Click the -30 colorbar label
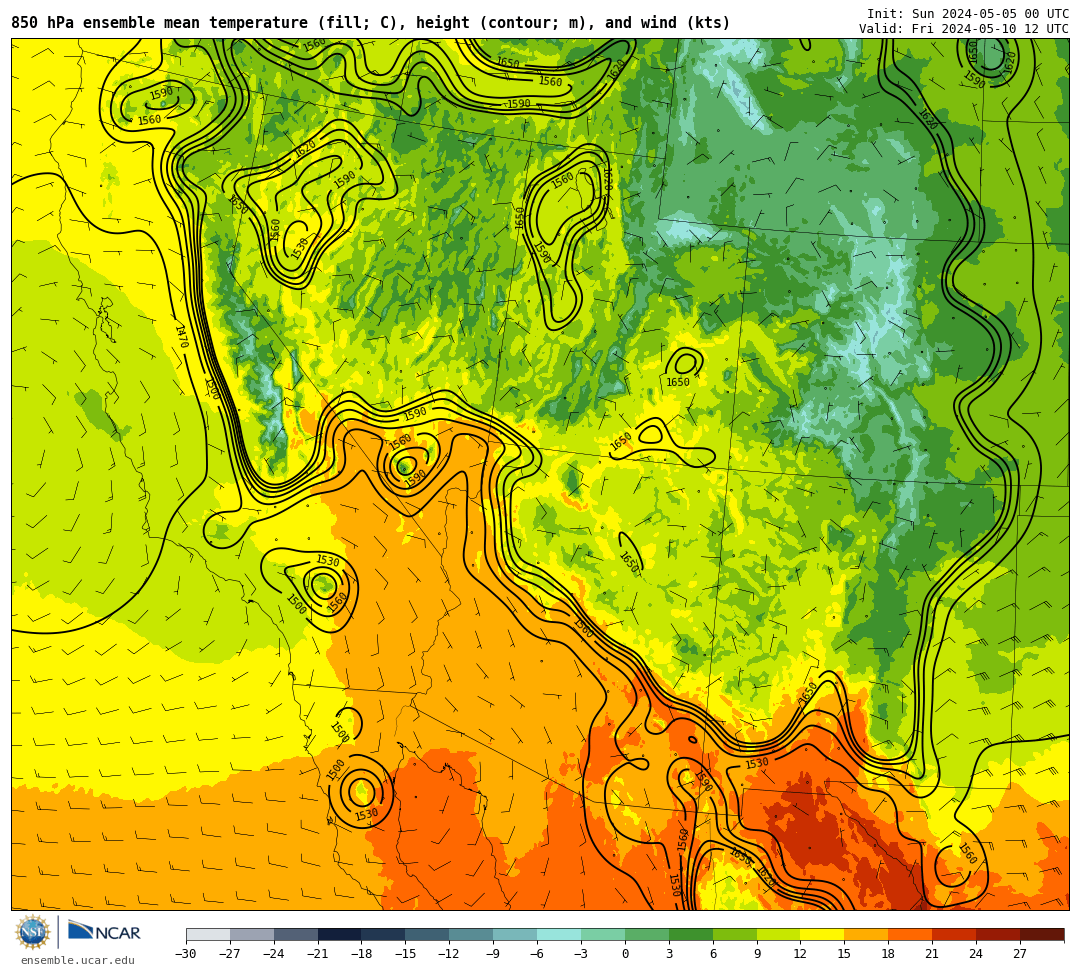 (x=186, y=954)
